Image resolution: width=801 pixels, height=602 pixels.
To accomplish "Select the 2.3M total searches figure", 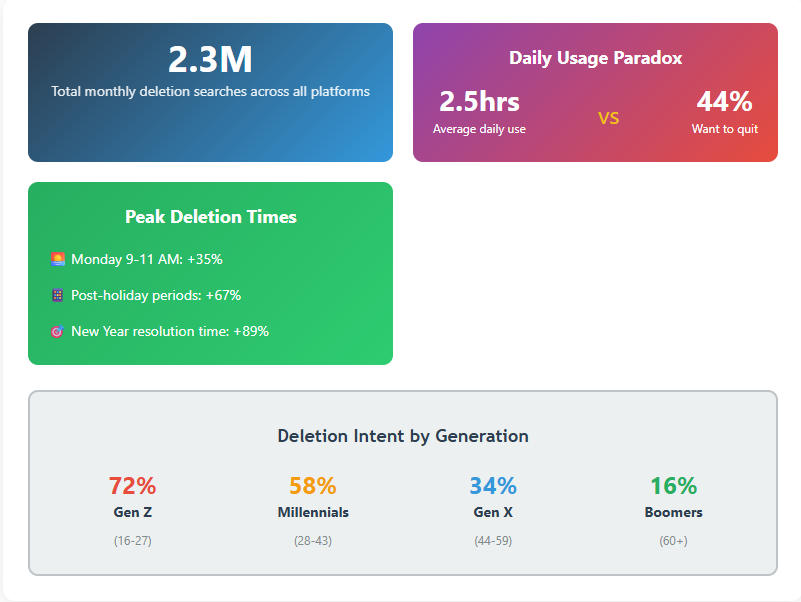I will (x=210, y=60).
